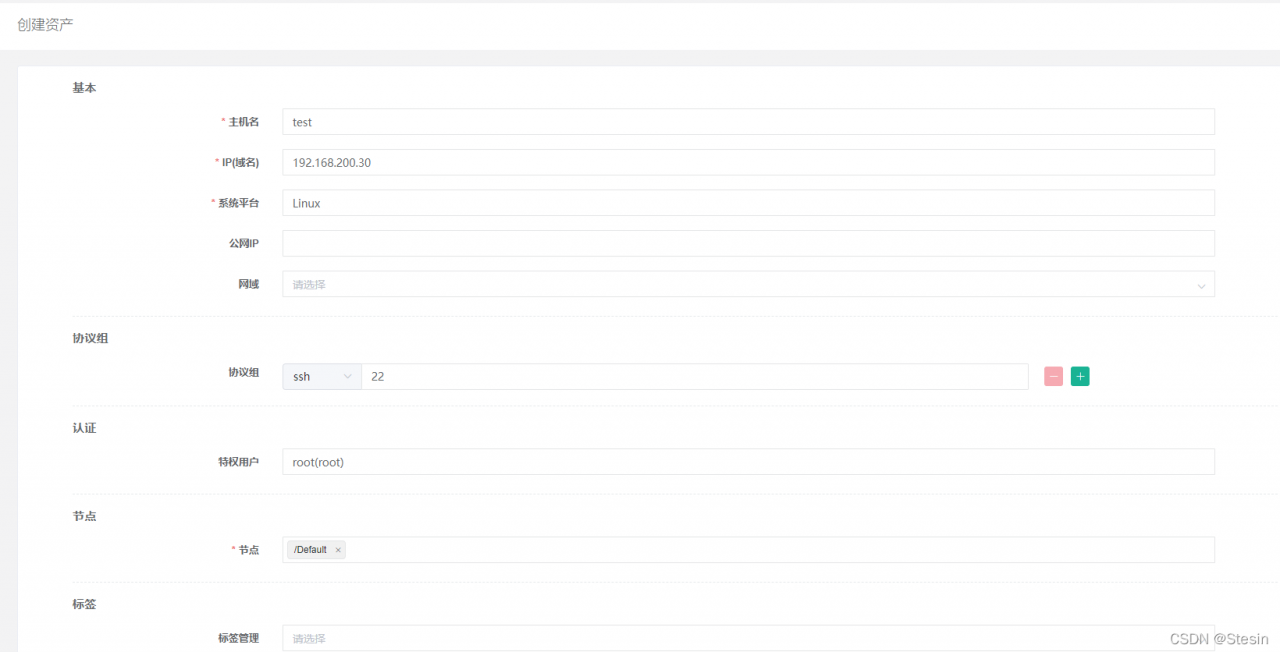The image size is (1280, 652).
Task: Expand the 系统平台 Linux selector
Action: click(748, 203)
